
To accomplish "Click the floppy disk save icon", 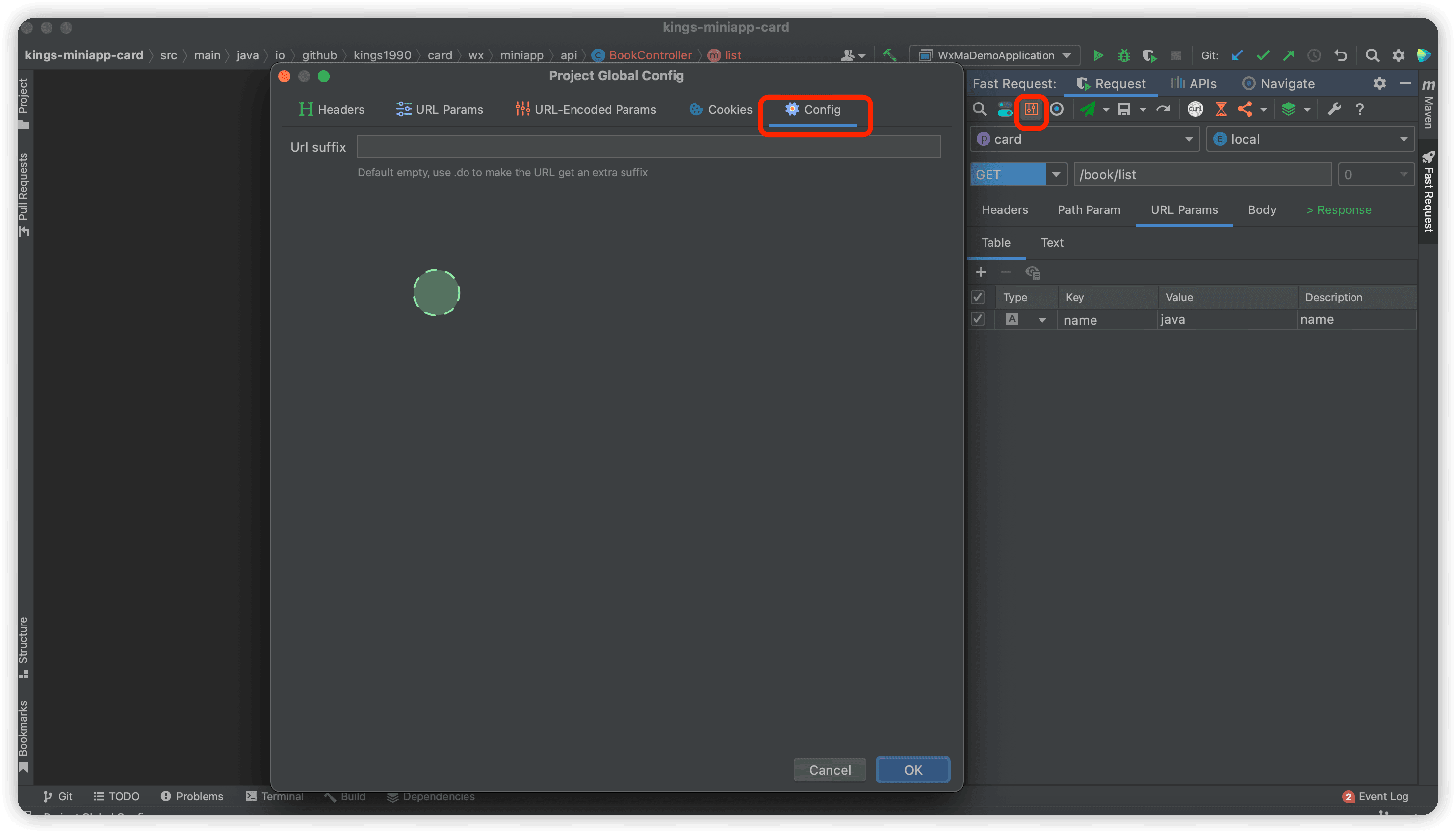I will pyautogui.click(x=1124, y=109).
